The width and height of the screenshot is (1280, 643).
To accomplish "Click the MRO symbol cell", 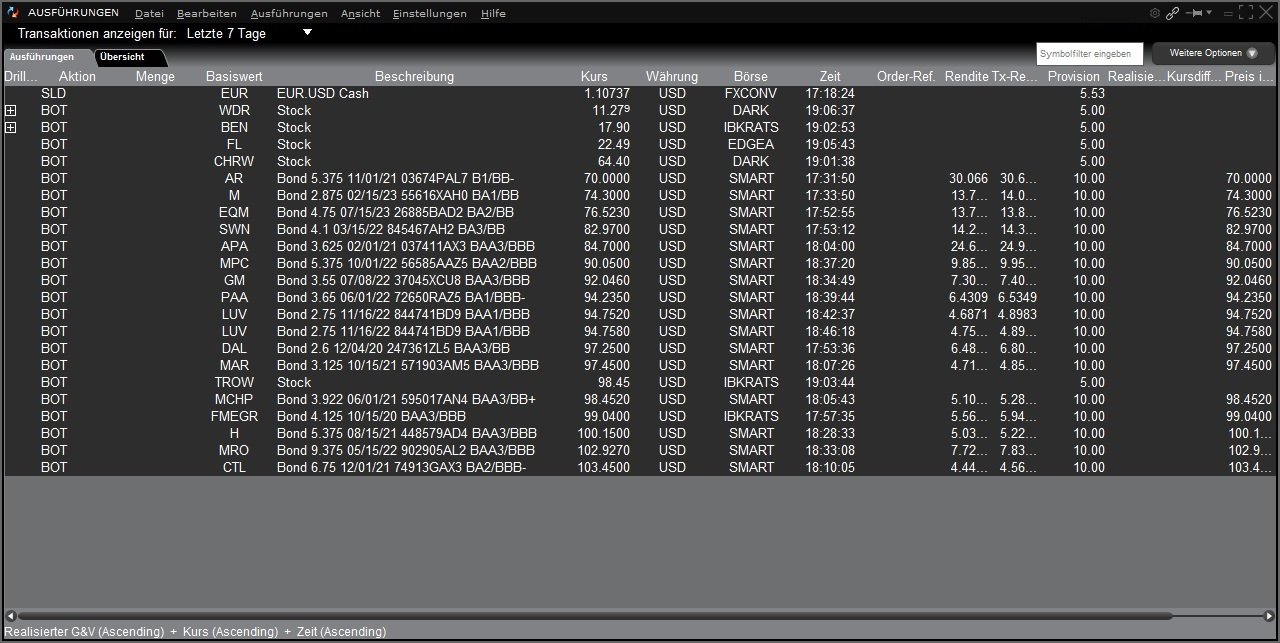I will (234, 451).
